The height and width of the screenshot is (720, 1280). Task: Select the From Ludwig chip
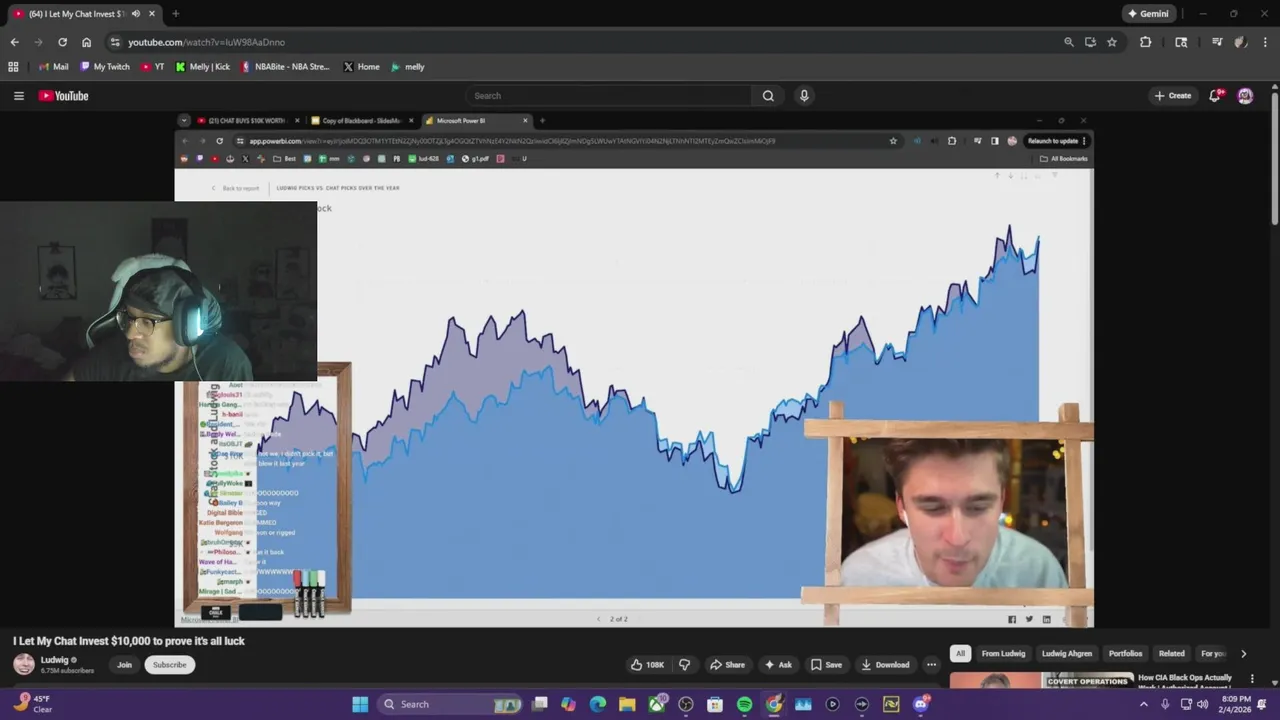(1003, 654)
